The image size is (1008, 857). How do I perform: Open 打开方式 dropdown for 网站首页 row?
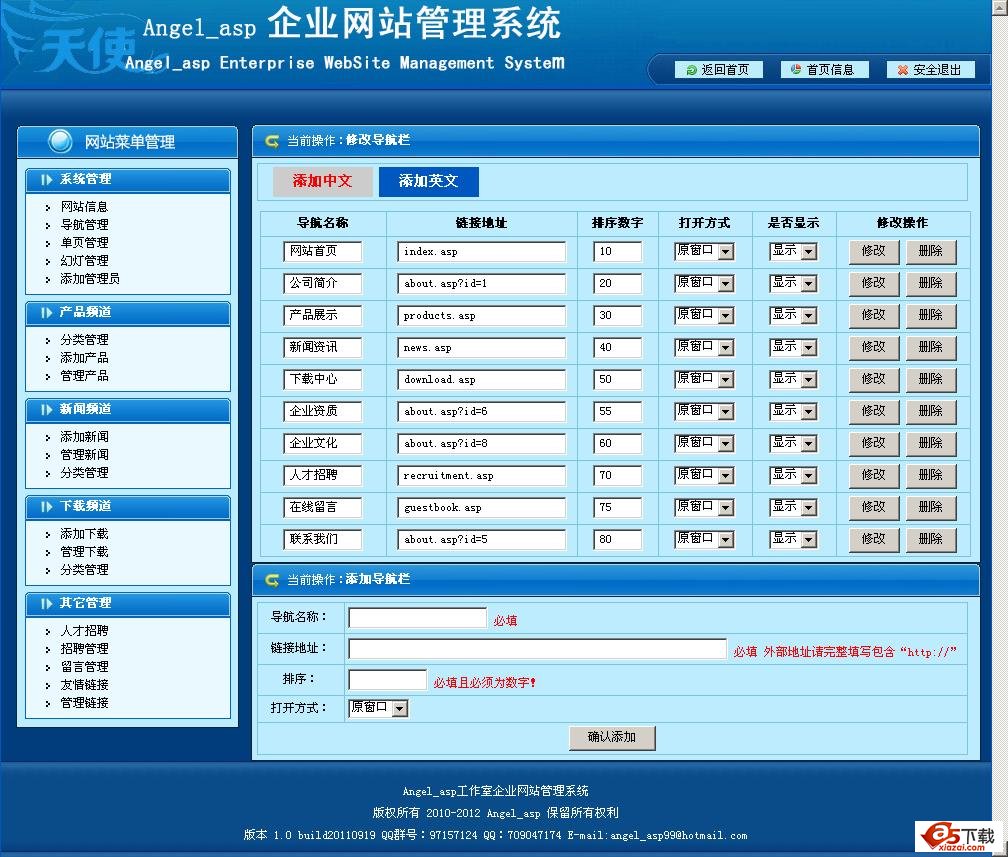click(704, 251)
